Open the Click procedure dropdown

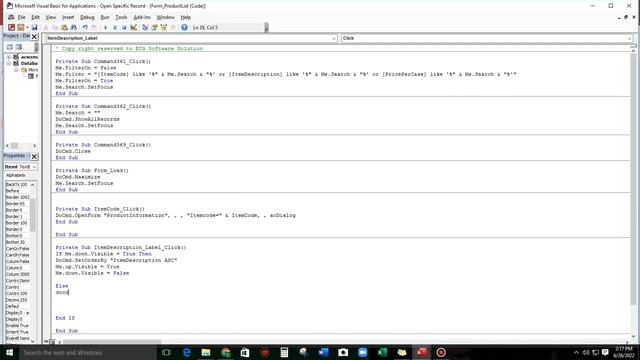[629, 38]
